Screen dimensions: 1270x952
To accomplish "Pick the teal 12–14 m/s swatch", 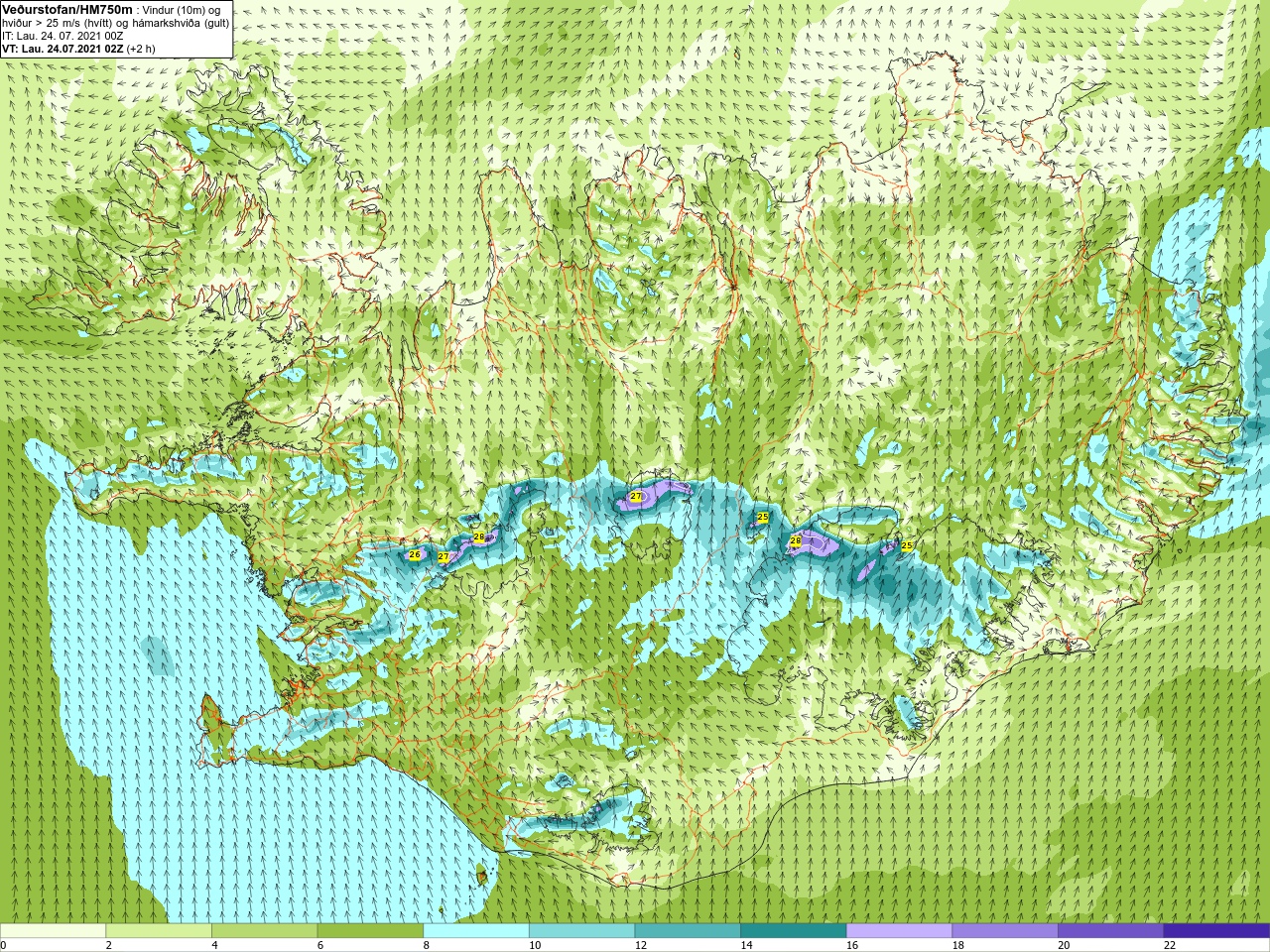I will (688, 931).
